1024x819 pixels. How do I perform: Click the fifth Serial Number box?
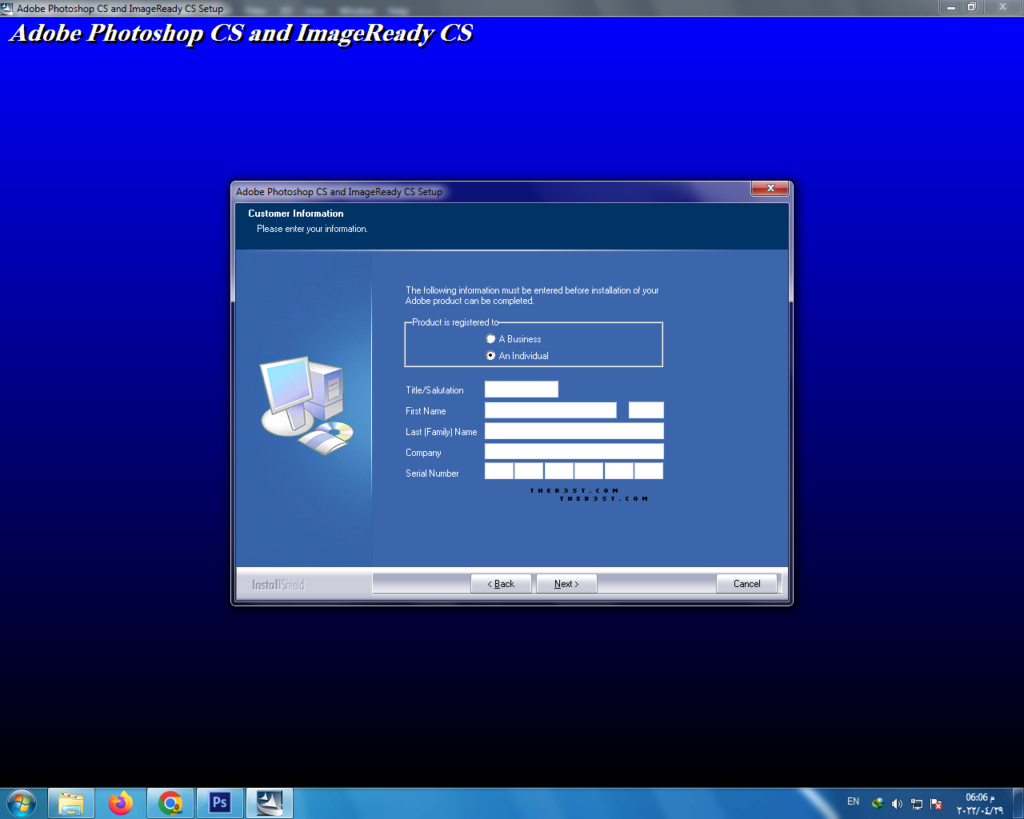point(618,472)
